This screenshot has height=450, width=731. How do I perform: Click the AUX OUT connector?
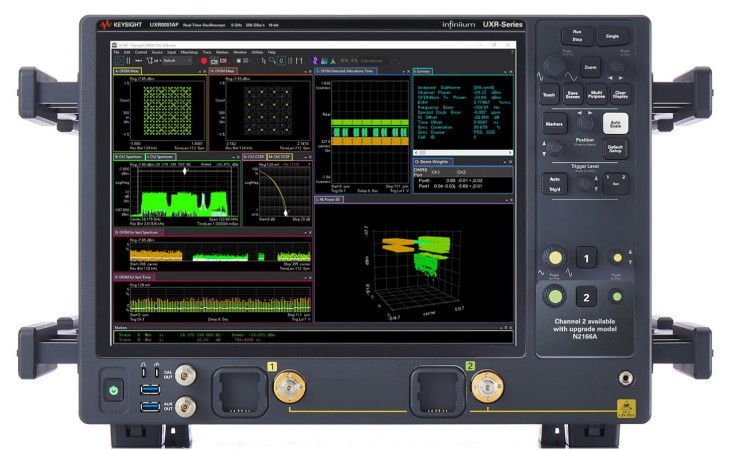pyautogui.click(x=185, y=407)
